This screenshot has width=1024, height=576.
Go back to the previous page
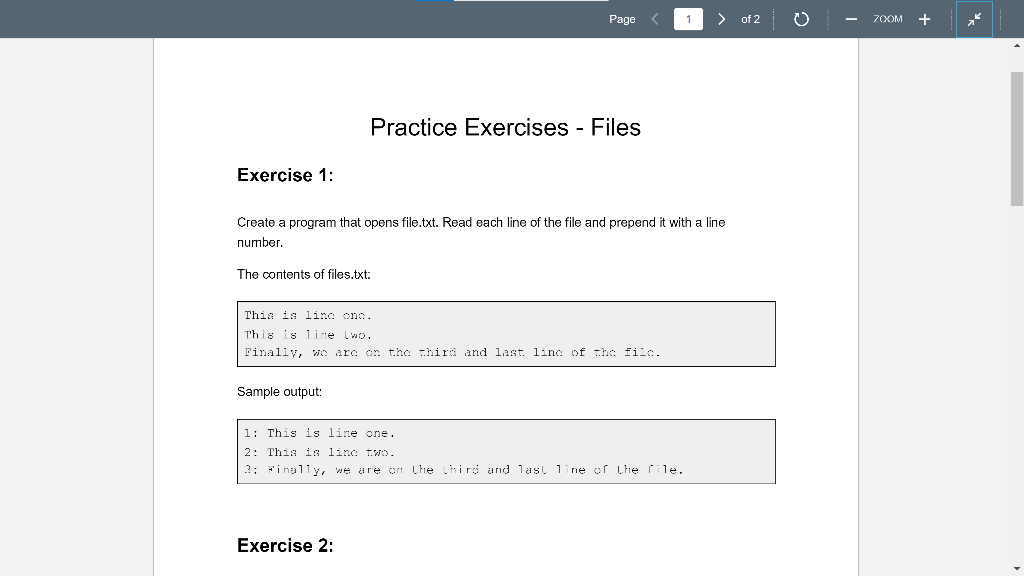coord(654,18)
